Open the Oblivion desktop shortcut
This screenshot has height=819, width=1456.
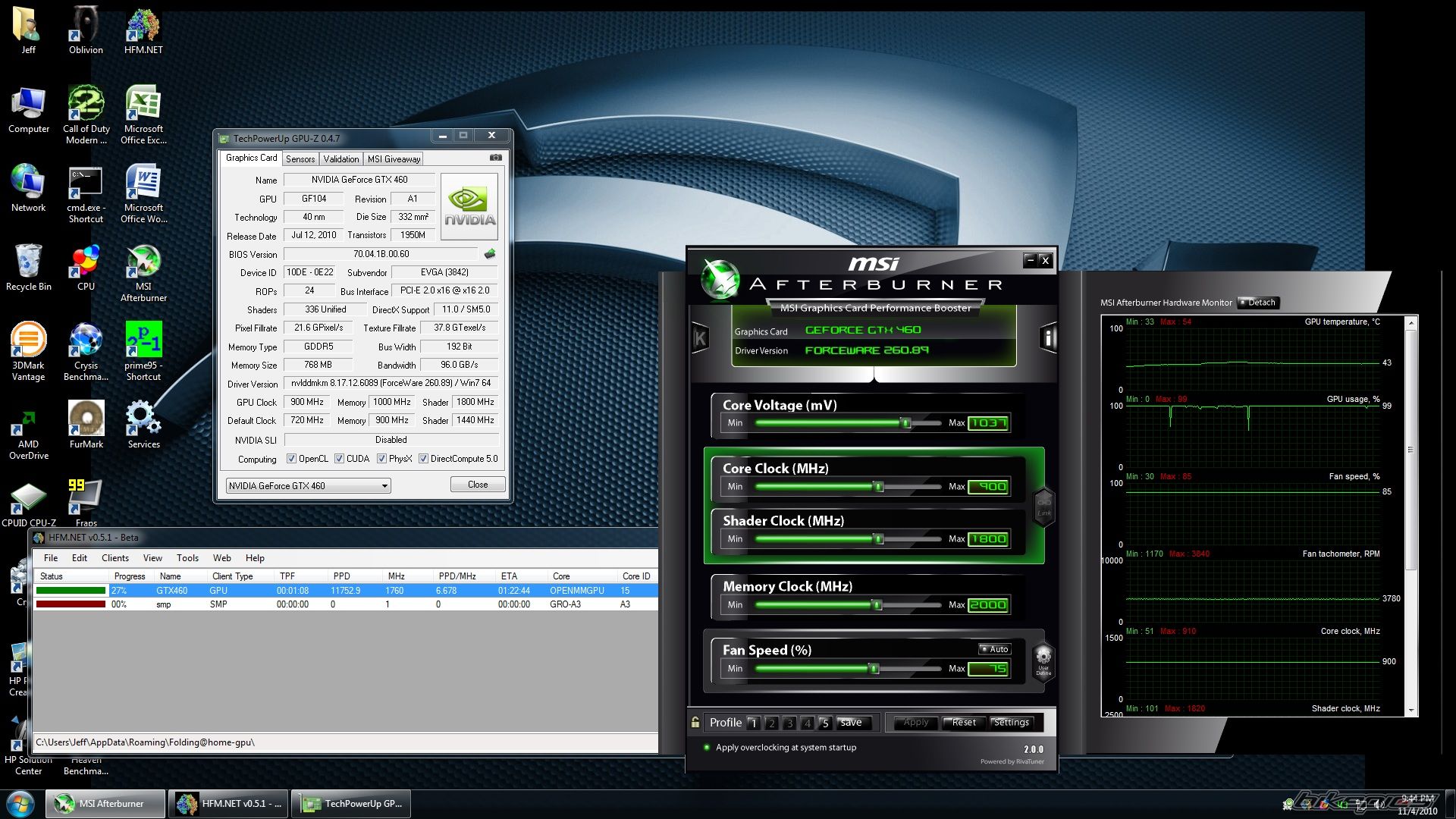pos(86,30)
